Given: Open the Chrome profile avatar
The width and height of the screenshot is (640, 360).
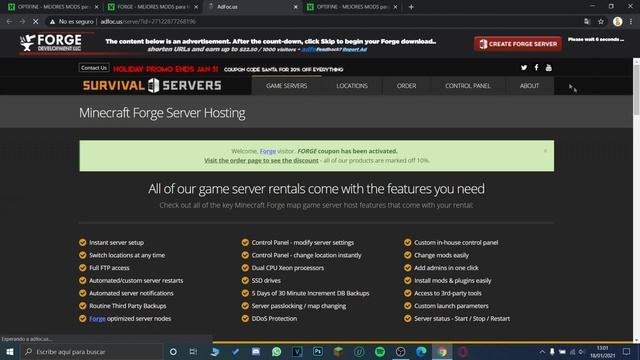Looking at the screenshot, I should point(617,22).
